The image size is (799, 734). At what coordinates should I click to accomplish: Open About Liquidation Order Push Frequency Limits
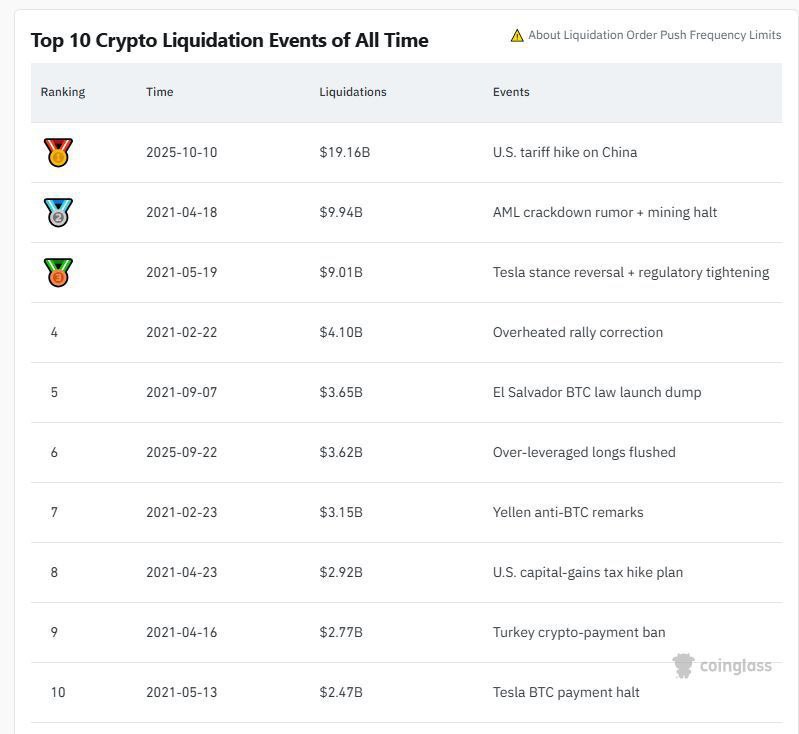click(x=654, y=35)
